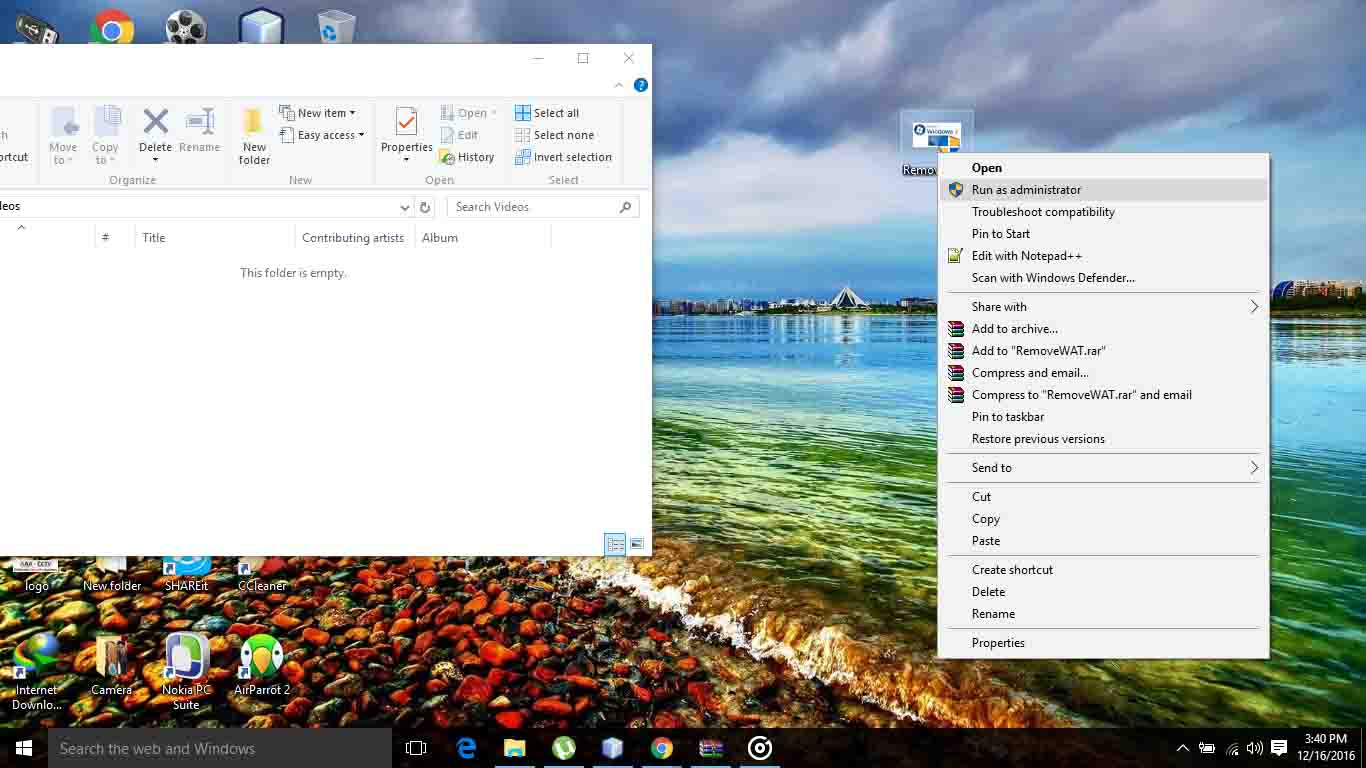Open the Properties icon in the ribbon

pyautogui.click(x=405, y=130)
